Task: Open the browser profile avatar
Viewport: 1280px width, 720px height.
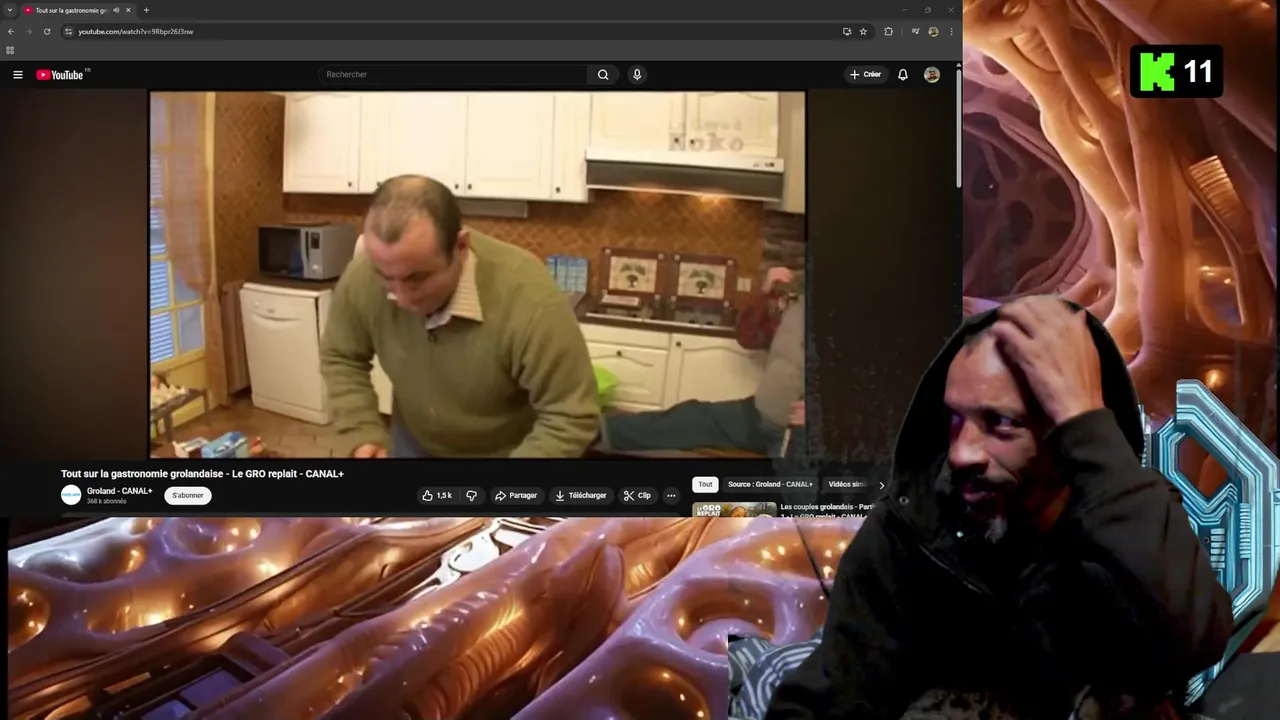Action: click(x=933, y=31)
